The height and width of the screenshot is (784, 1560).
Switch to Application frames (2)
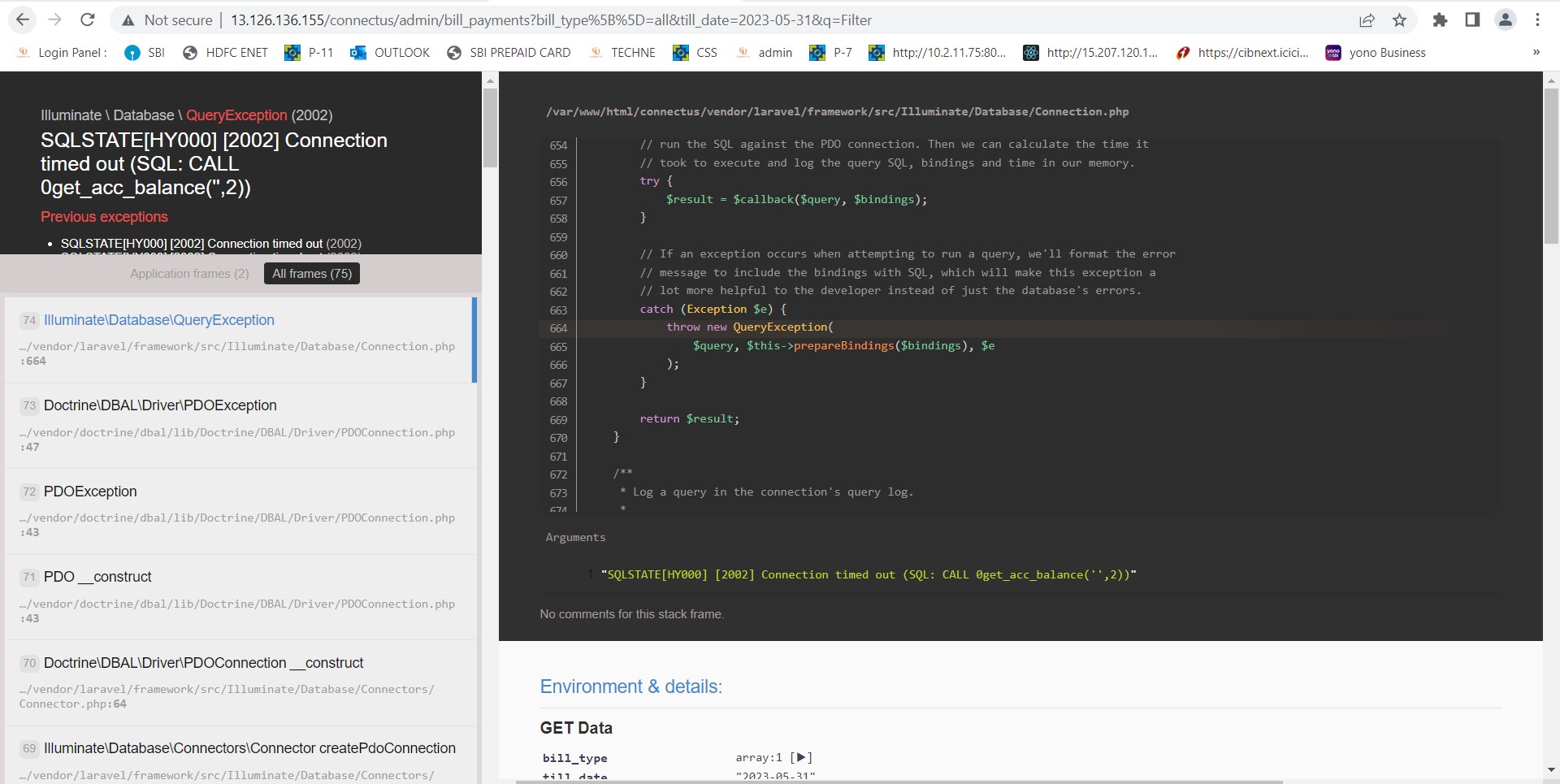(189, 274)
